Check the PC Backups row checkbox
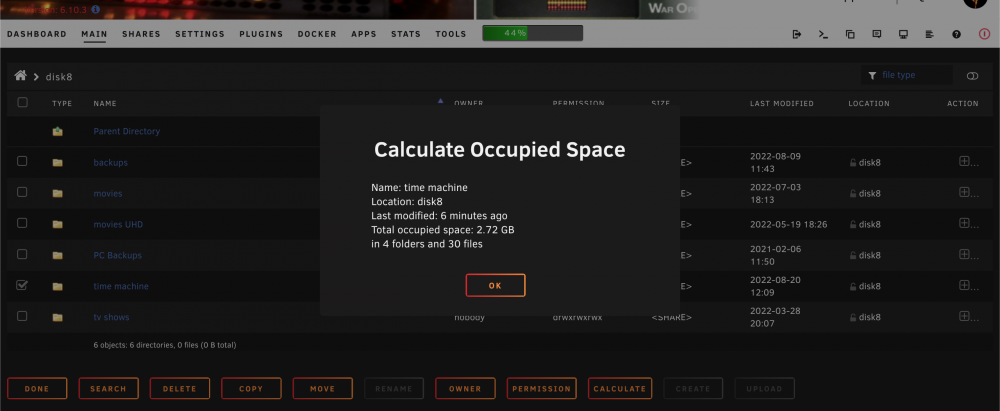This screenshot has width=1000, height=411. [22, 254]
